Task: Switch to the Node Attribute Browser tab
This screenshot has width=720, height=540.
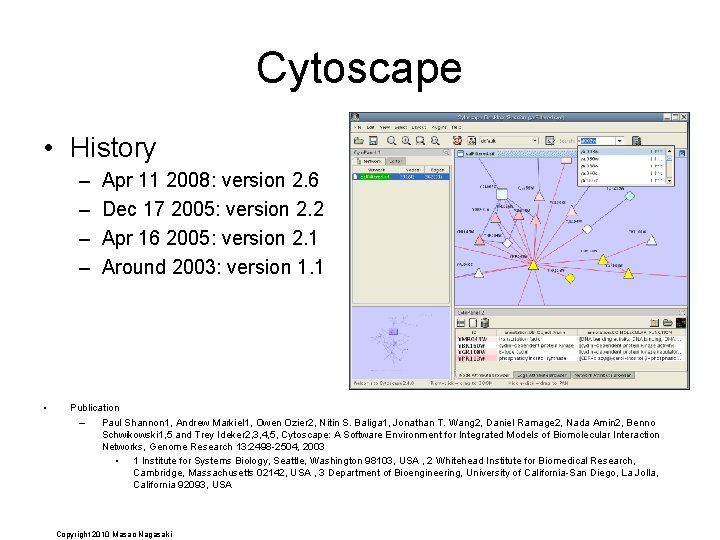Action: coord(484,375)
